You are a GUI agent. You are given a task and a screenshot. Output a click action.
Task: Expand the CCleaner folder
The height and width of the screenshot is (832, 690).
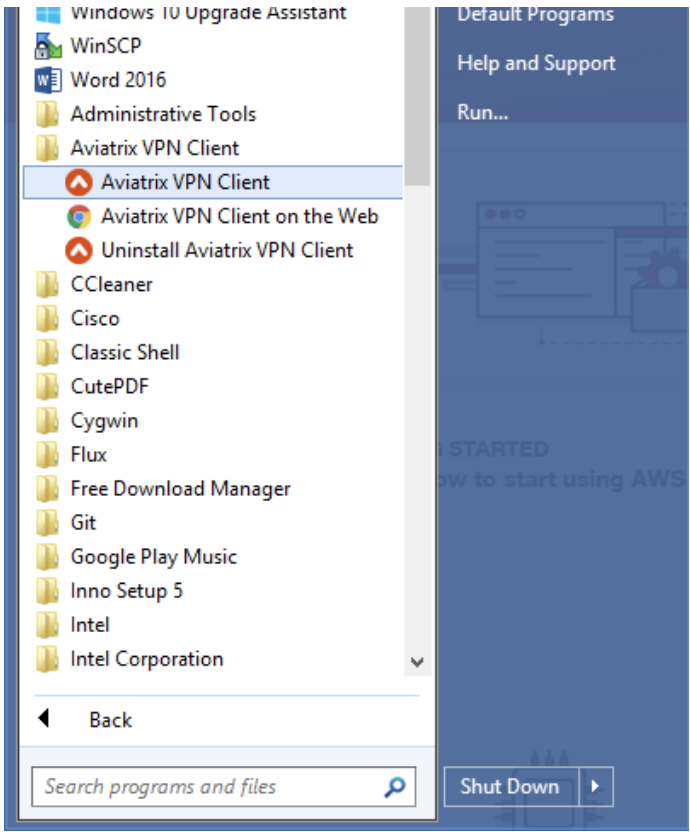tap(111, 284)
